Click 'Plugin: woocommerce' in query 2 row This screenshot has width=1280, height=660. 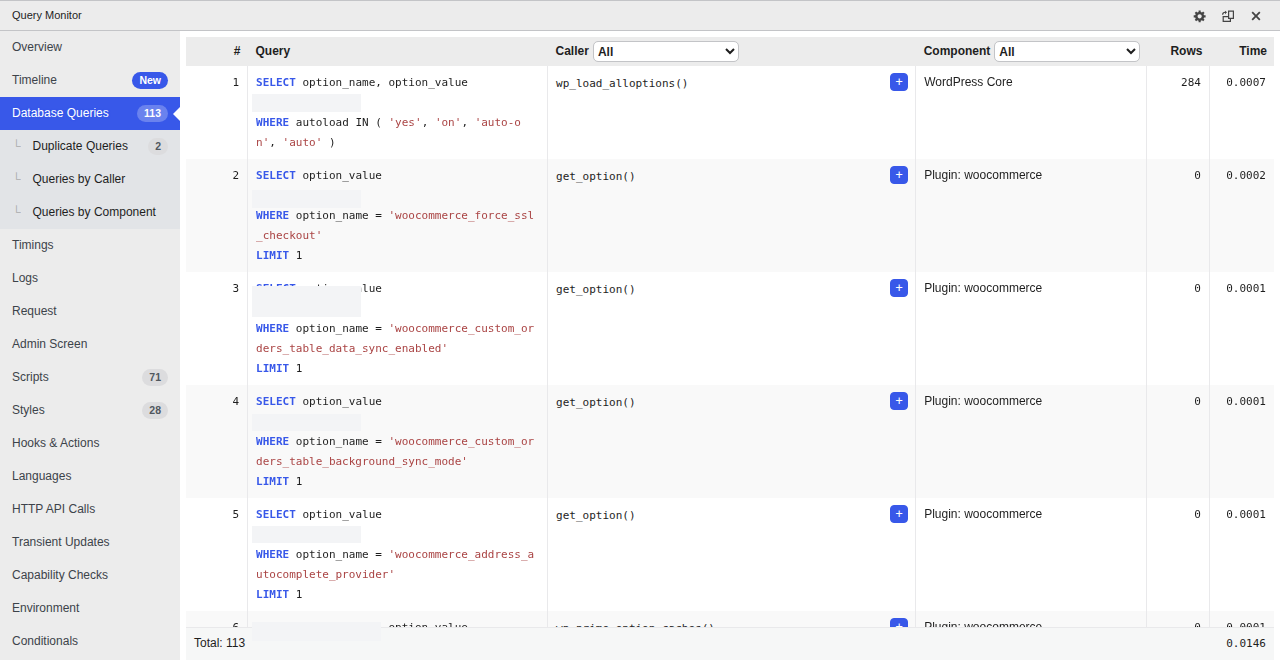coord(983,175)
